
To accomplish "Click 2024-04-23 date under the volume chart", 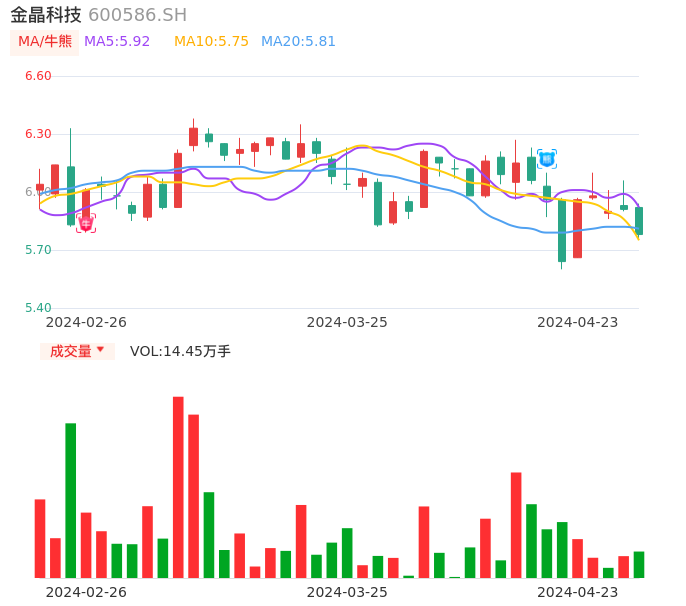I will point(578,592).
